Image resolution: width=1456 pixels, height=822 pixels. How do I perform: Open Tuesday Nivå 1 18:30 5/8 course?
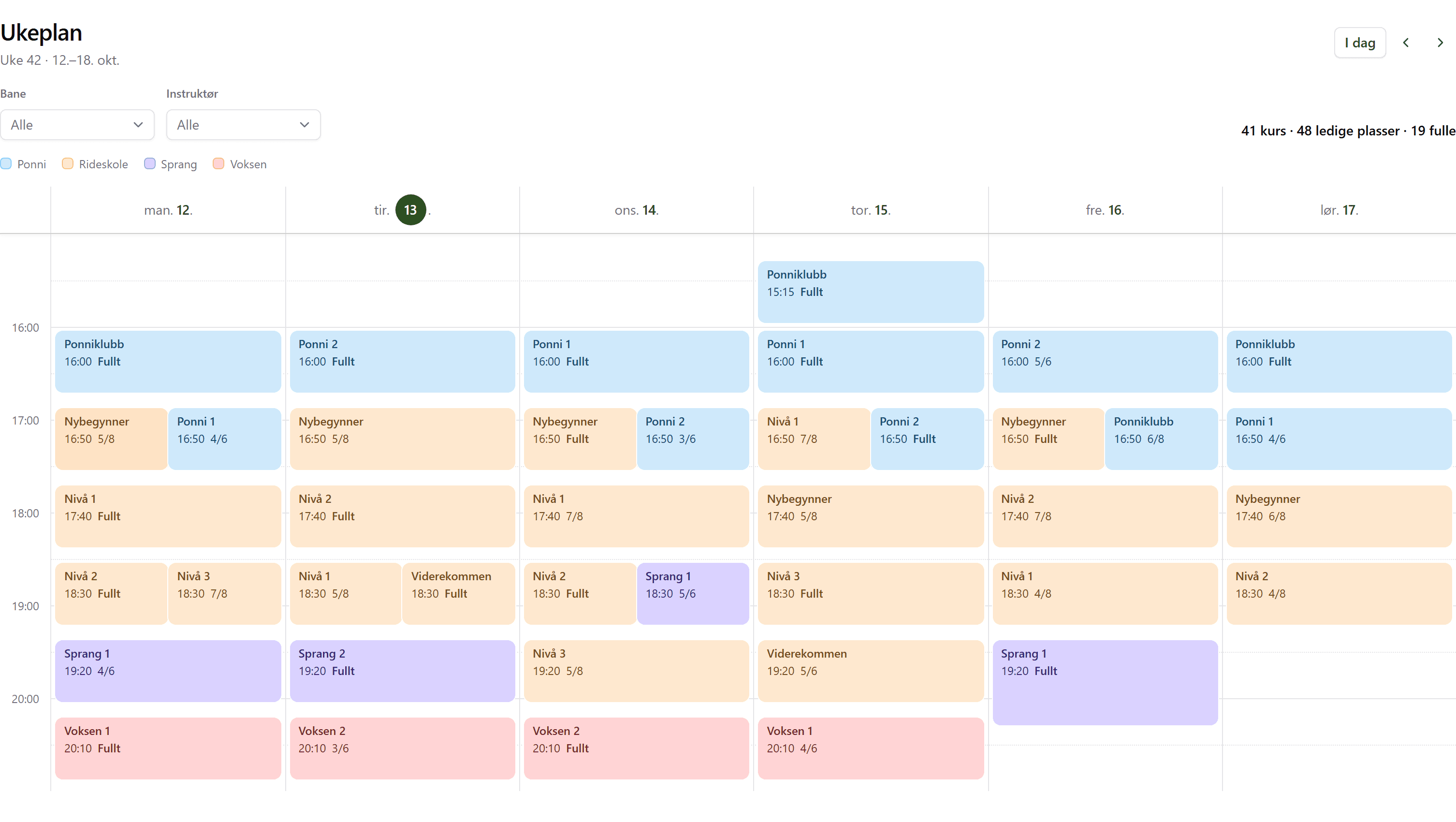click(345, 594)
